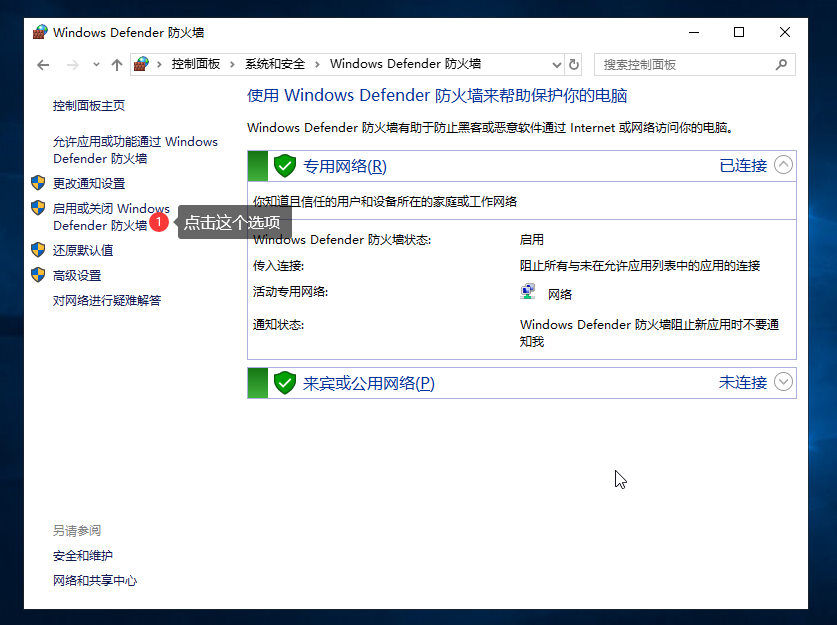Open 还原默认值 link

[83, 250]
